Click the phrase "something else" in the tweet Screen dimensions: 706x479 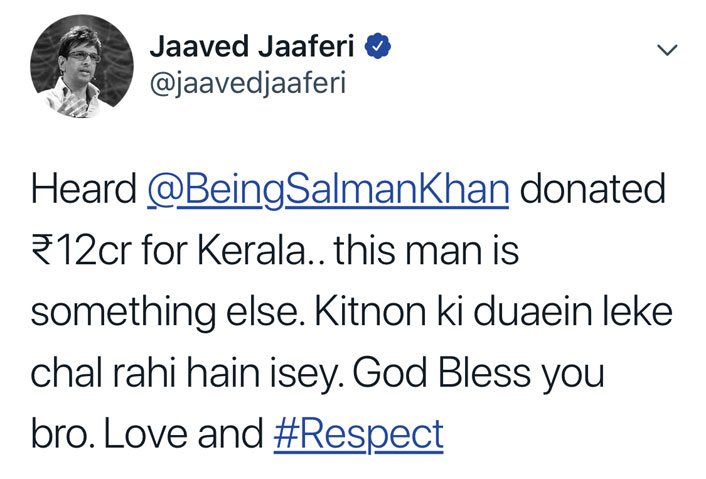[165, 312]
